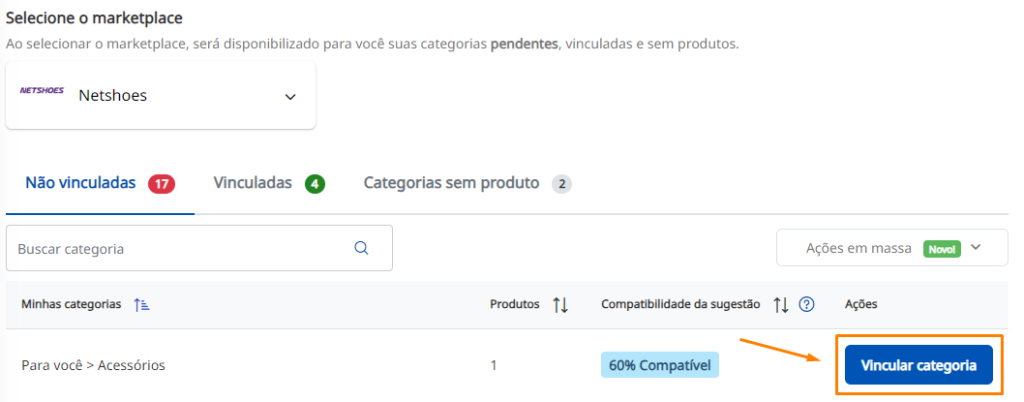Sort by Minhas categorias ascending icon

coord(142,305)
